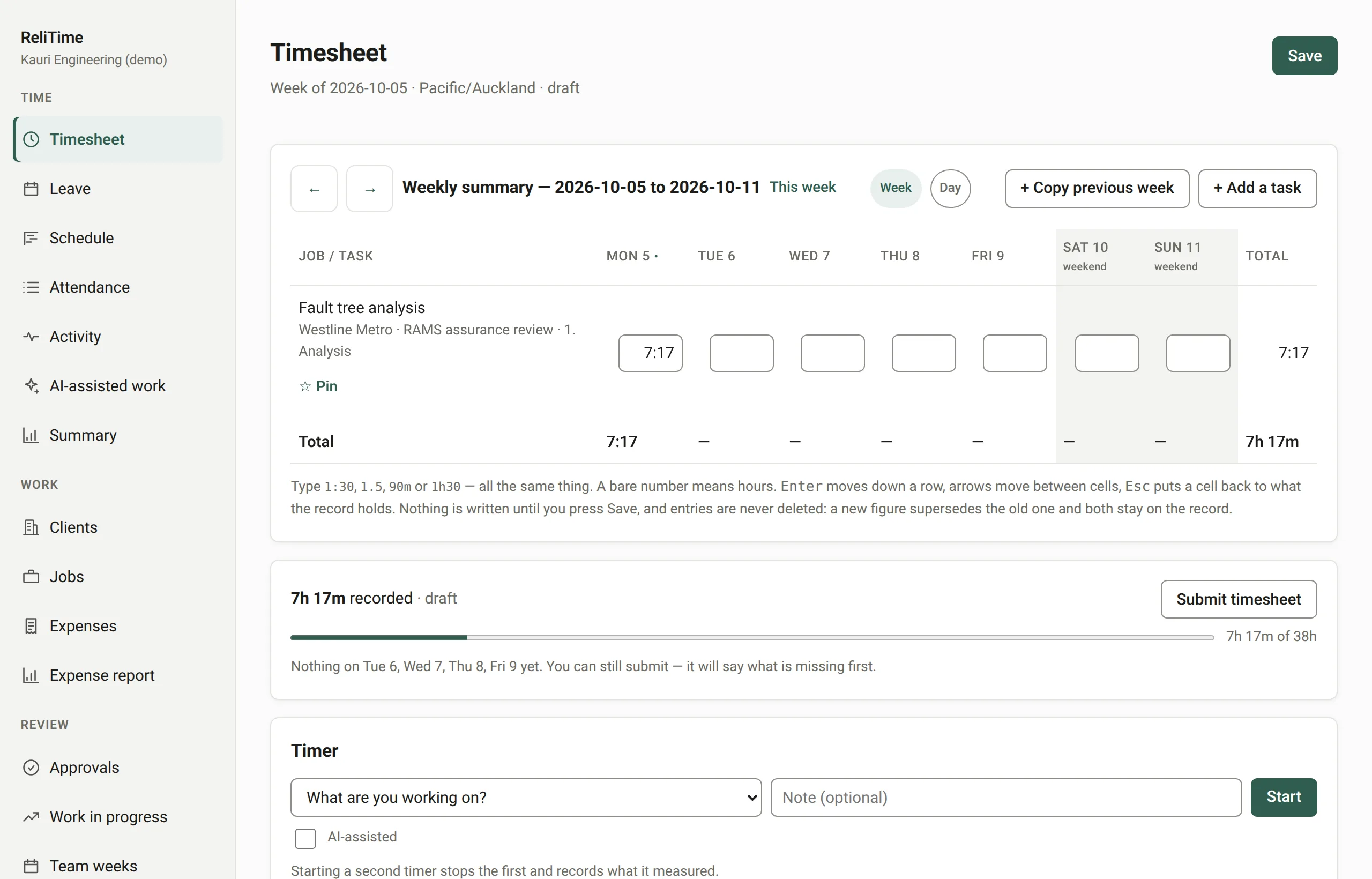Click the 'MON 5' column header
1372x879 pixels.
point(632,256)
